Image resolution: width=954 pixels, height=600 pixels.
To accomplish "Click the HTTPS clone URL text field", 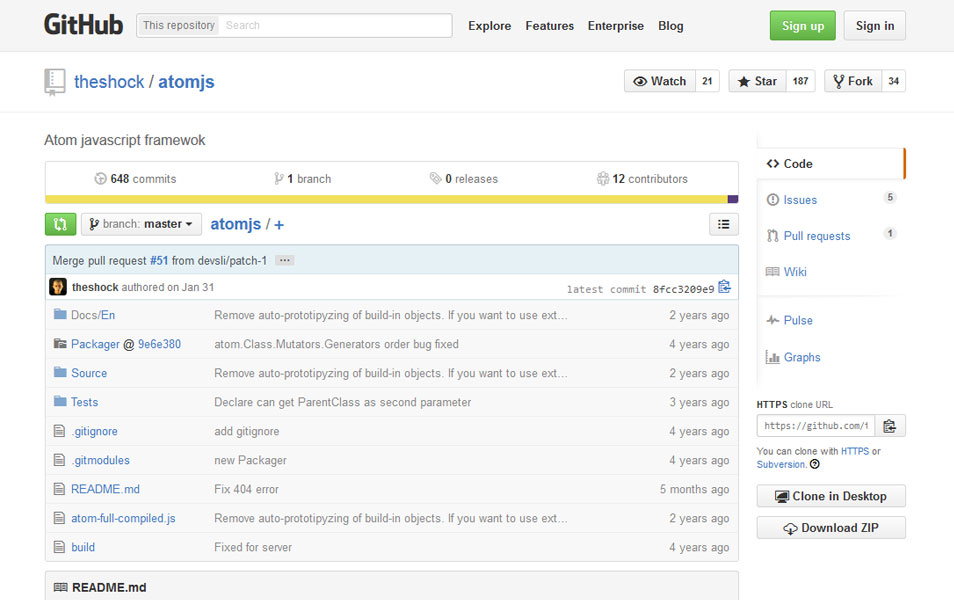I will [x=815, y=426].
